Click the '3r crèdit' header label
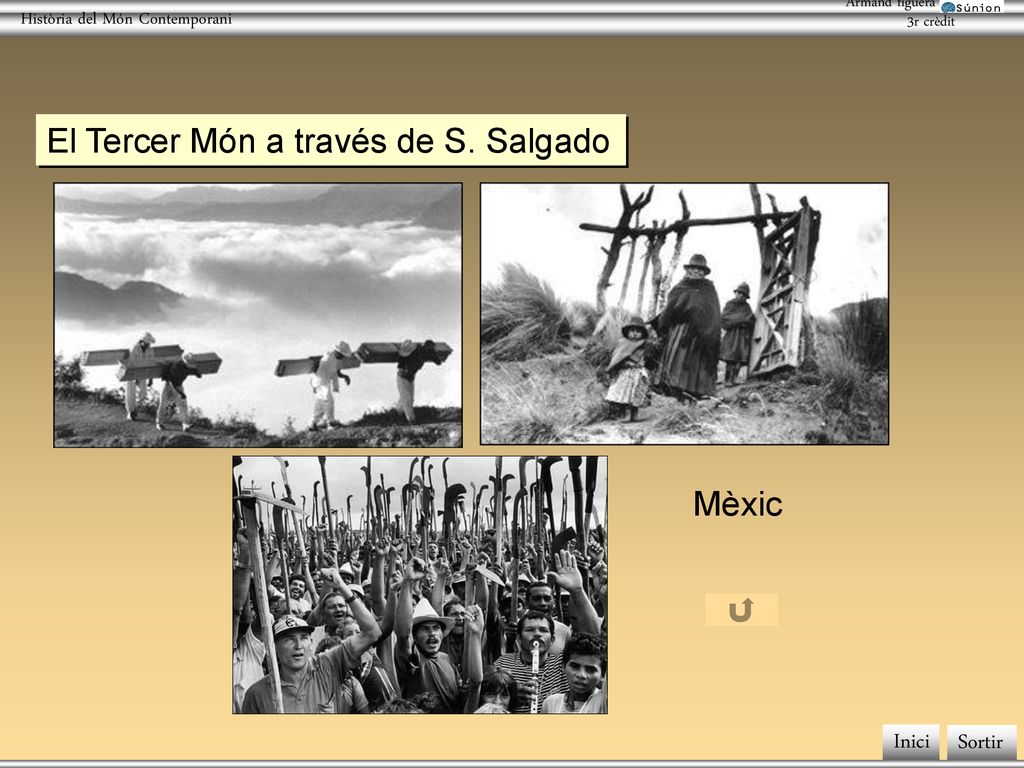The image size is (1024, 768). click(x=931, y=22)
